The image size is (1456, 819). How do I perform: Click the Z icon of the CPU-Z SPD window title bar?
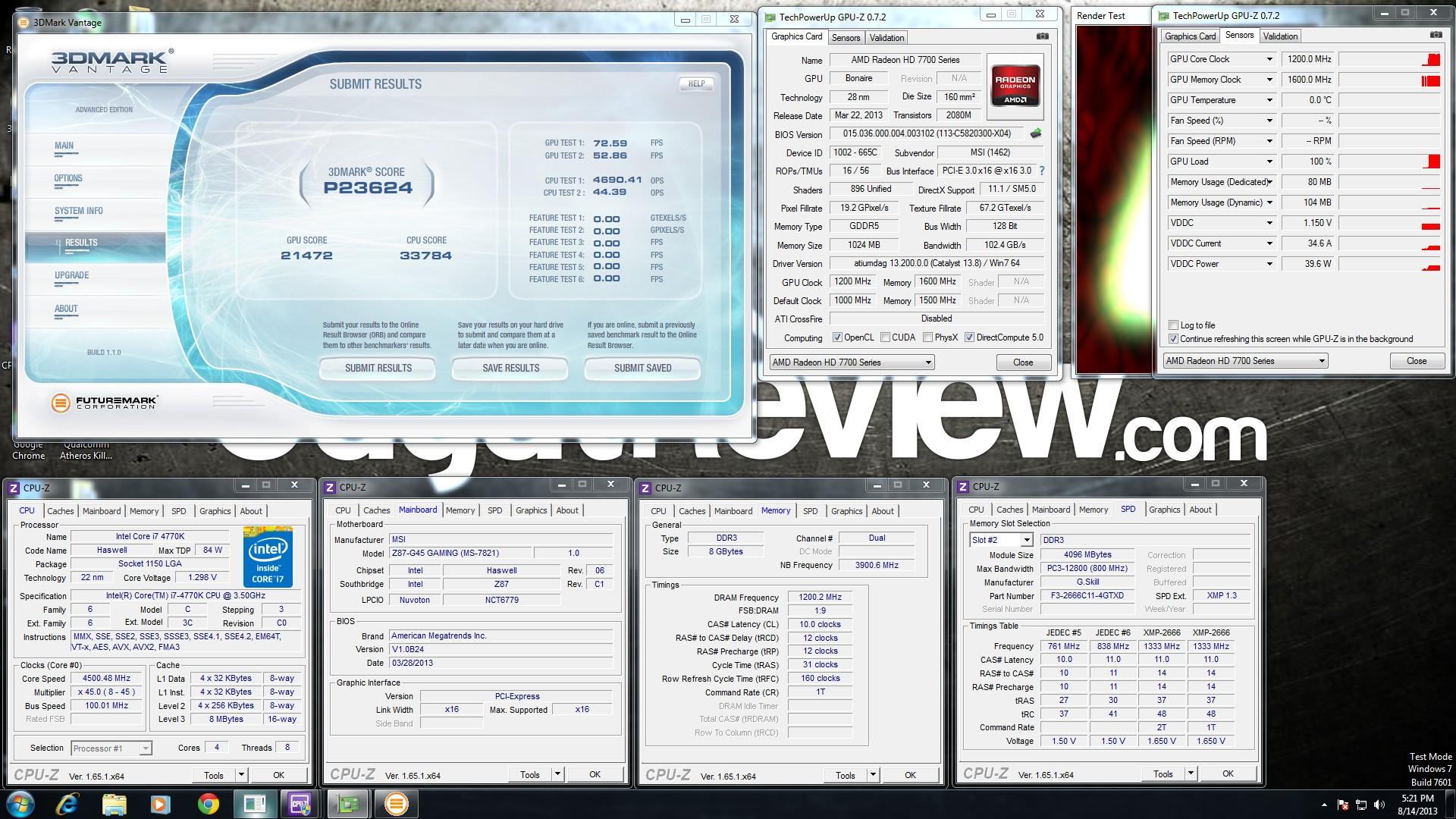963,487
